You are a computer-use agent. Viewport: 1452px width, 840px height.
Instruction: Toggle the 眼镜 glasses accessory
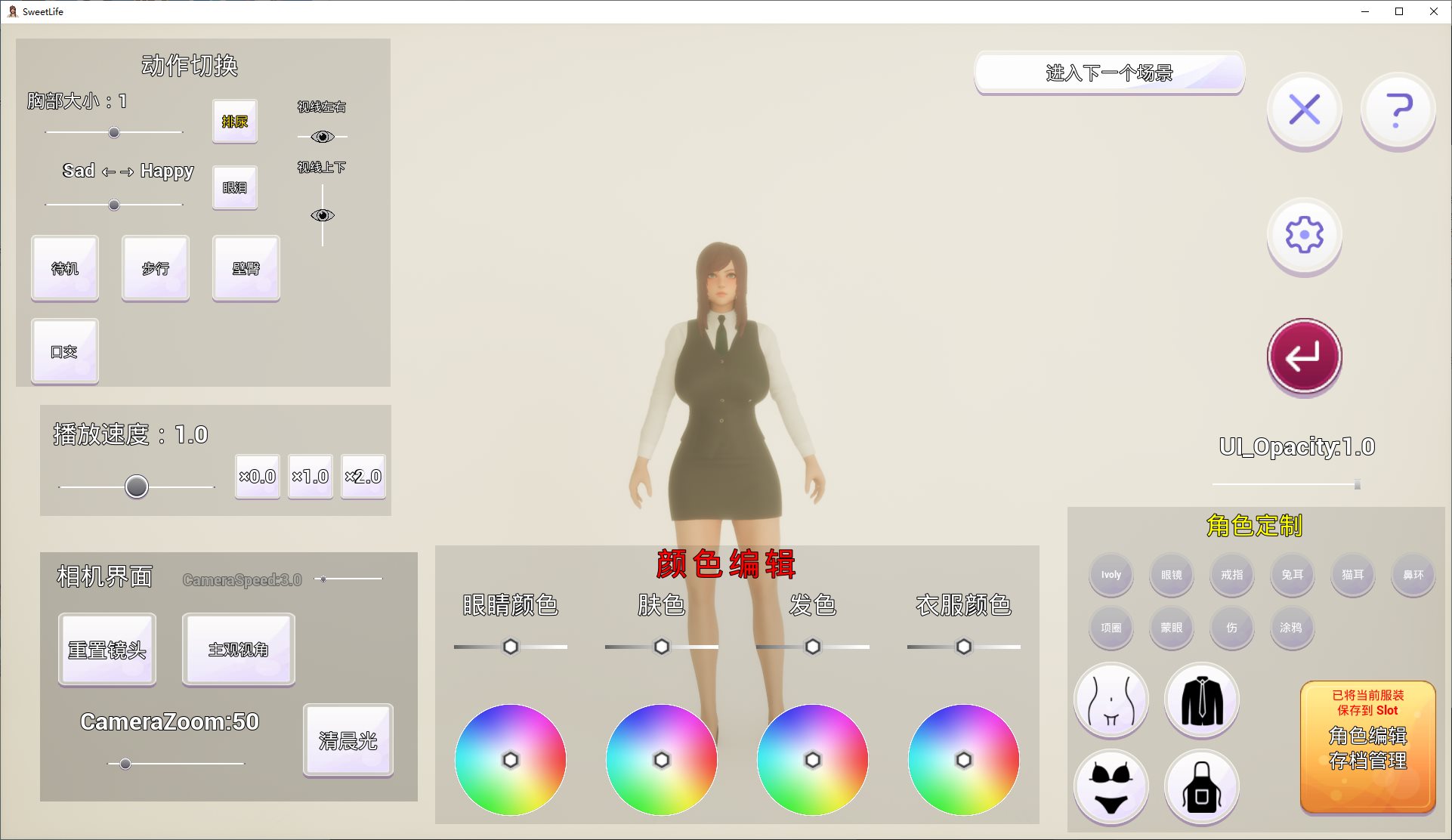click(x=1171, y=575)
